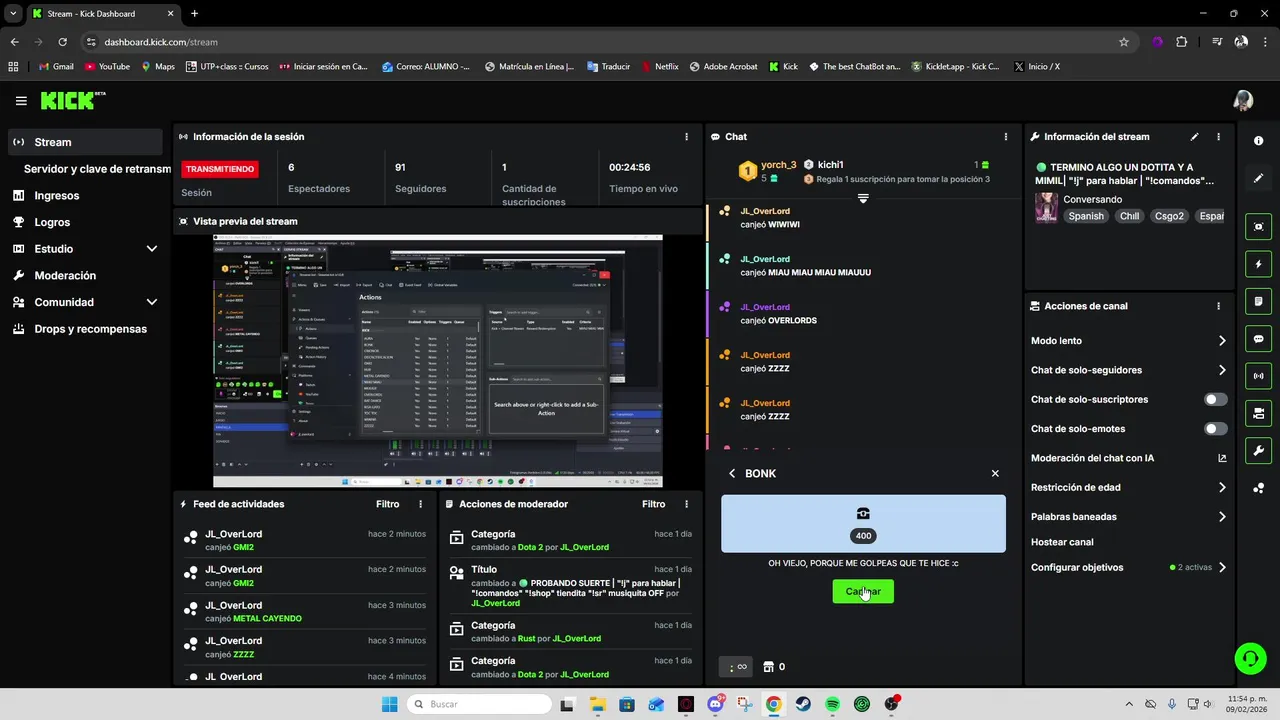Image resolution: width=1280 pixels, height=720 pixels.
Task: Click the three-dots cluster icon in rail
Action: click(1259, 488)
